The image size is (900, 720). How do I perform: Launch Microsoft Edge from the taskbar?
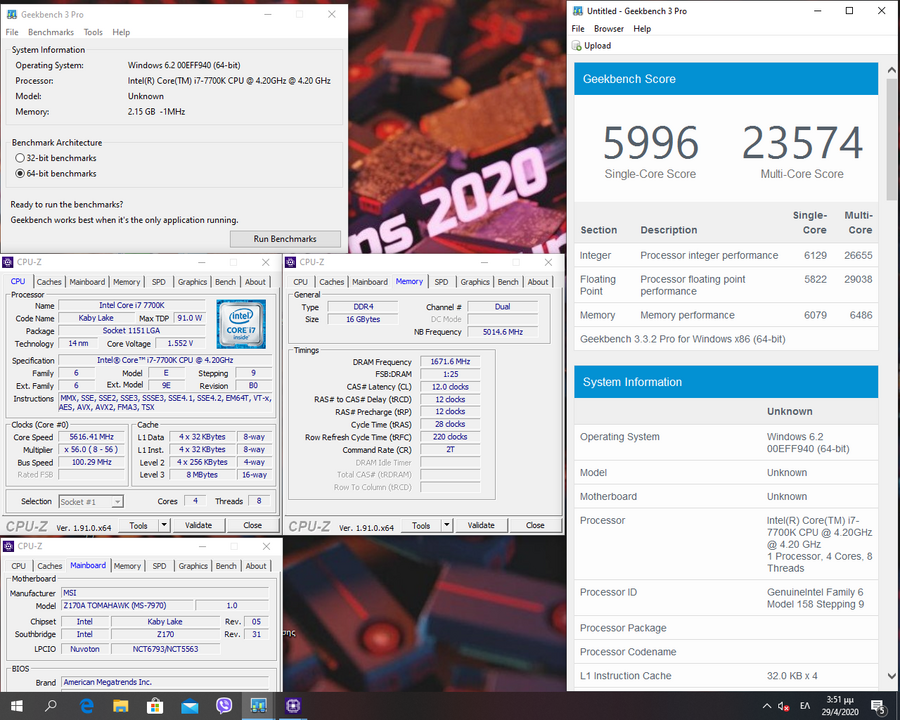pyautogui.click(x=86, y=706)
